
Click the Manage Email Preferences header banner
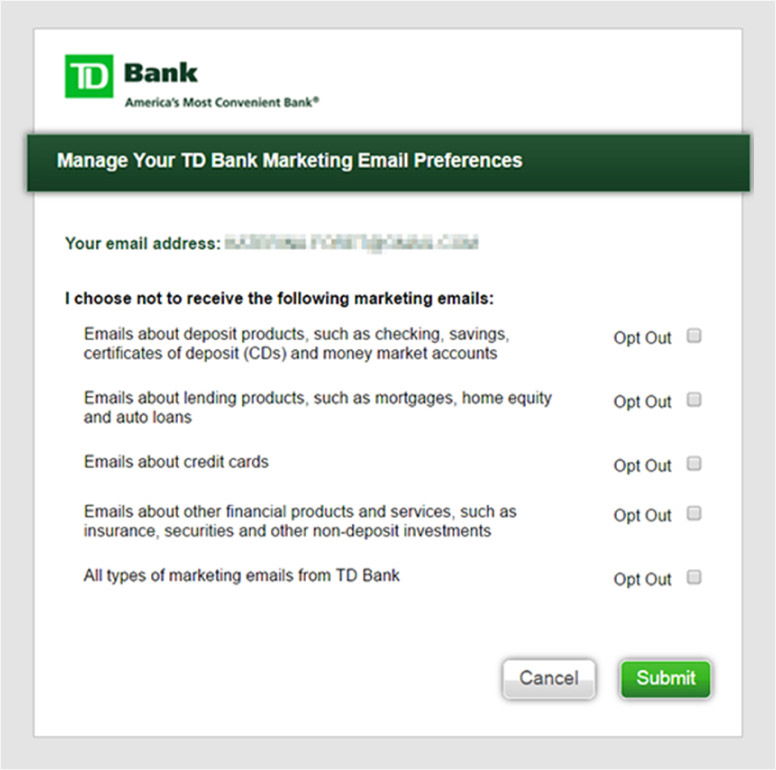[388, 160]
